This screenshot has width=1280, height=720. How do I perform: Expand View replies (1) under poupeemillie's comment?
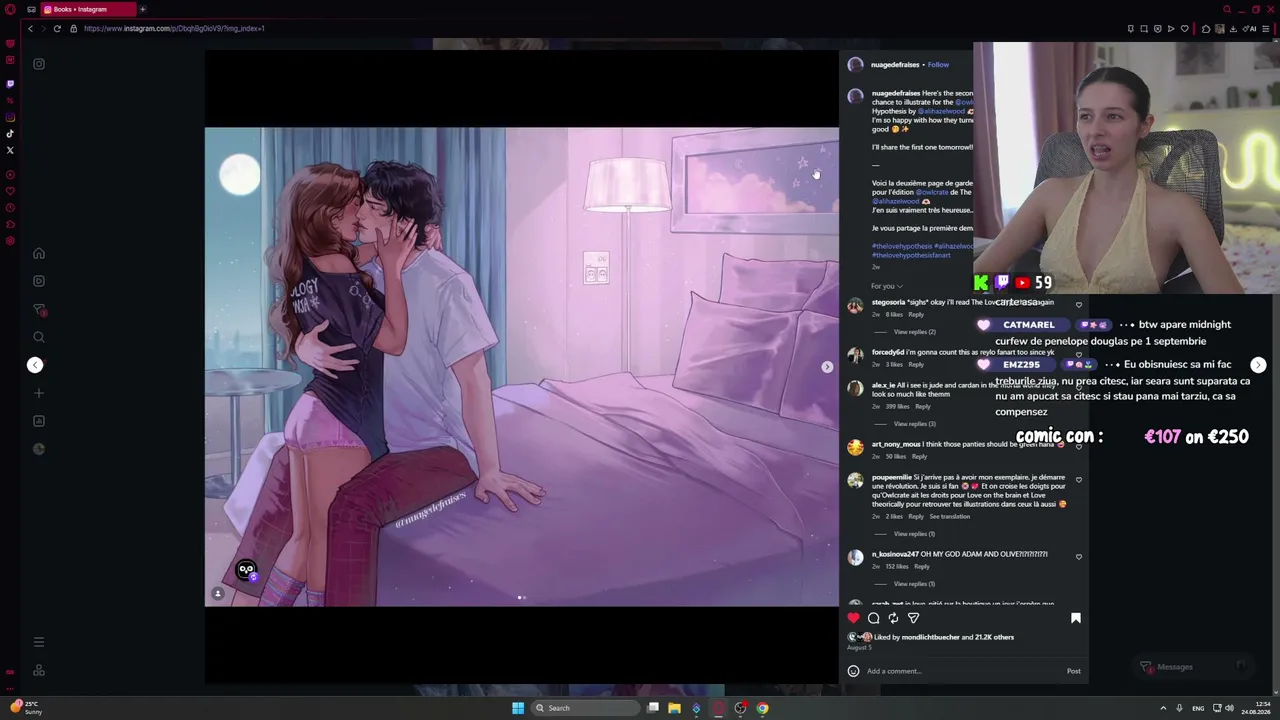coord(914,534)
